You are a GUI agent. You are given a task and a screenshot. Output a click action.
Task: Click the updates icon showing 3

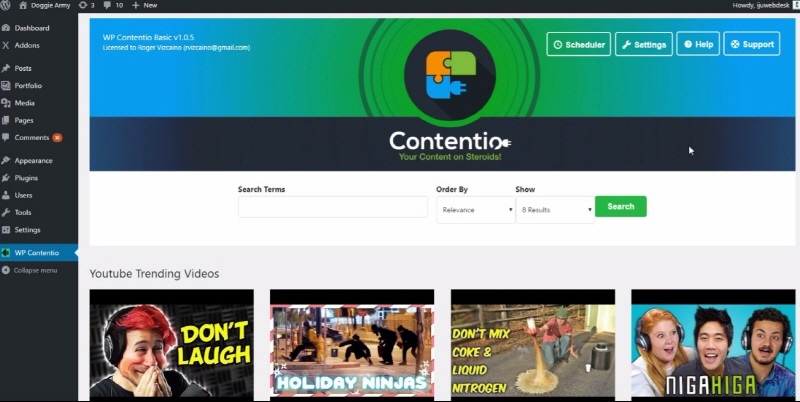(83, 5)
